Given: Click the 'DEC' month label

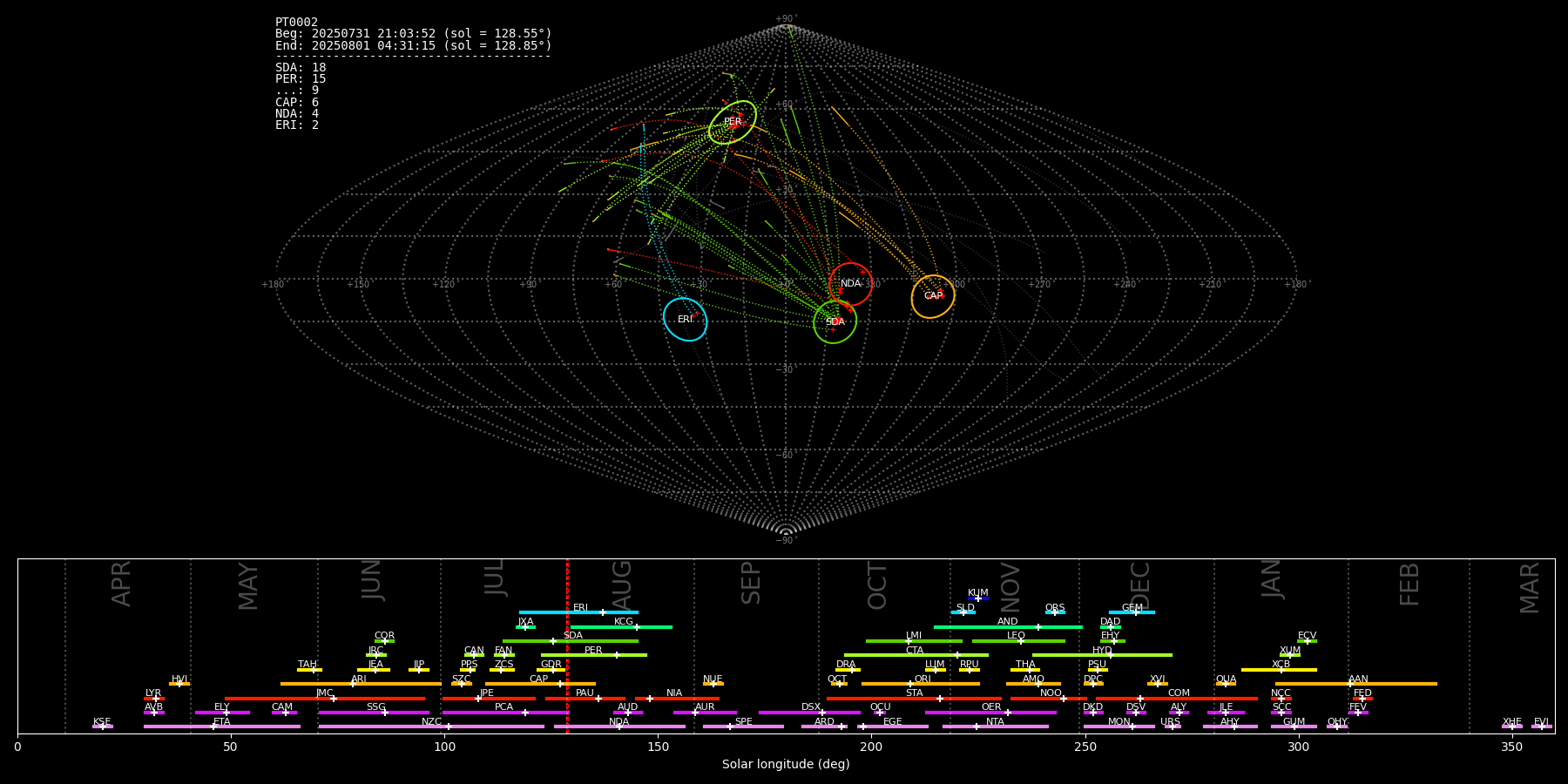Looking at the screenshot, I should [1140, 585].
